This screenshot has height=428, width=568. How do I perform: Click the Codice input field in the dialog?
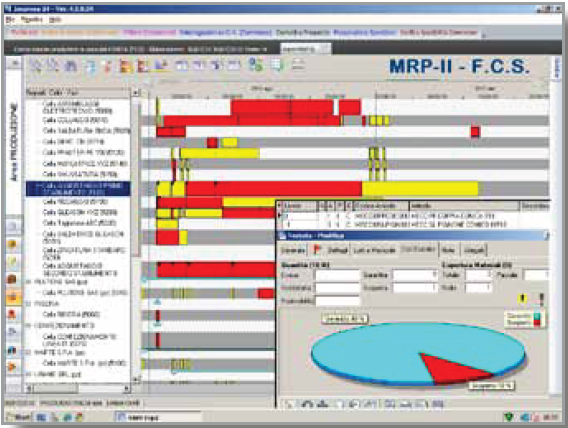coord(337,275)
